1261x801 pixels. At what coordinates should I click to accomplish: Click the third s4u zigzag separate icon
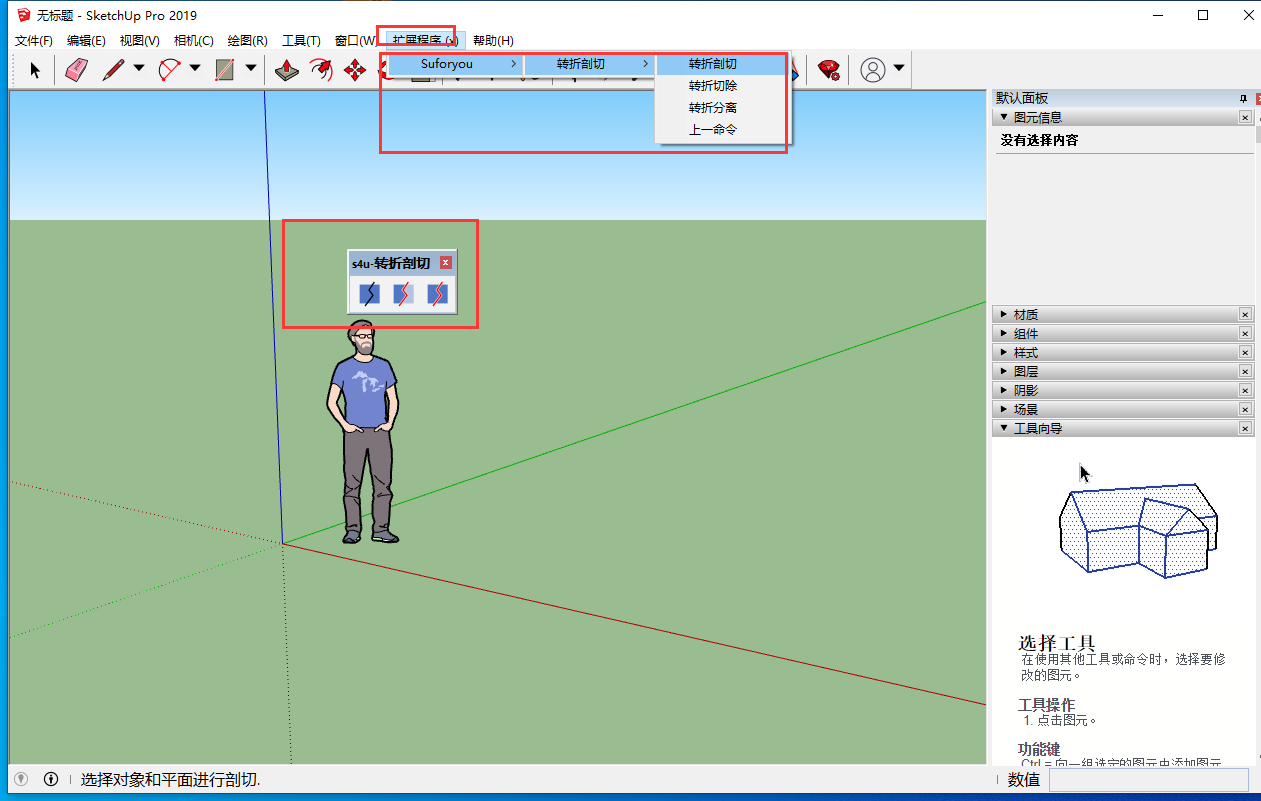pyautogui.click(x=437, y=294)
